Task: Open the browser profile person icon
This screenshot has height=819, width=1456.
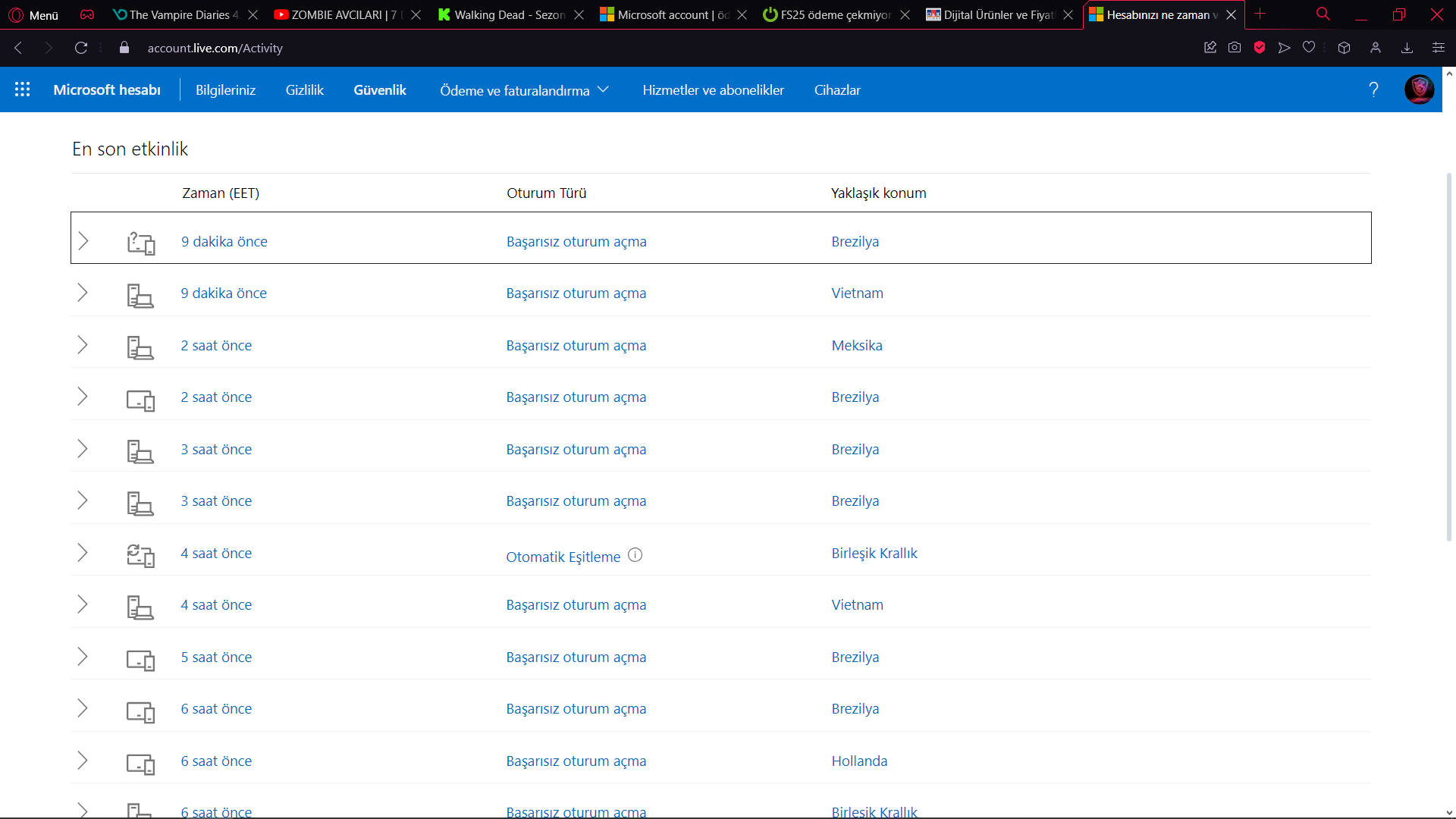Action: (x=1376, y=48)
